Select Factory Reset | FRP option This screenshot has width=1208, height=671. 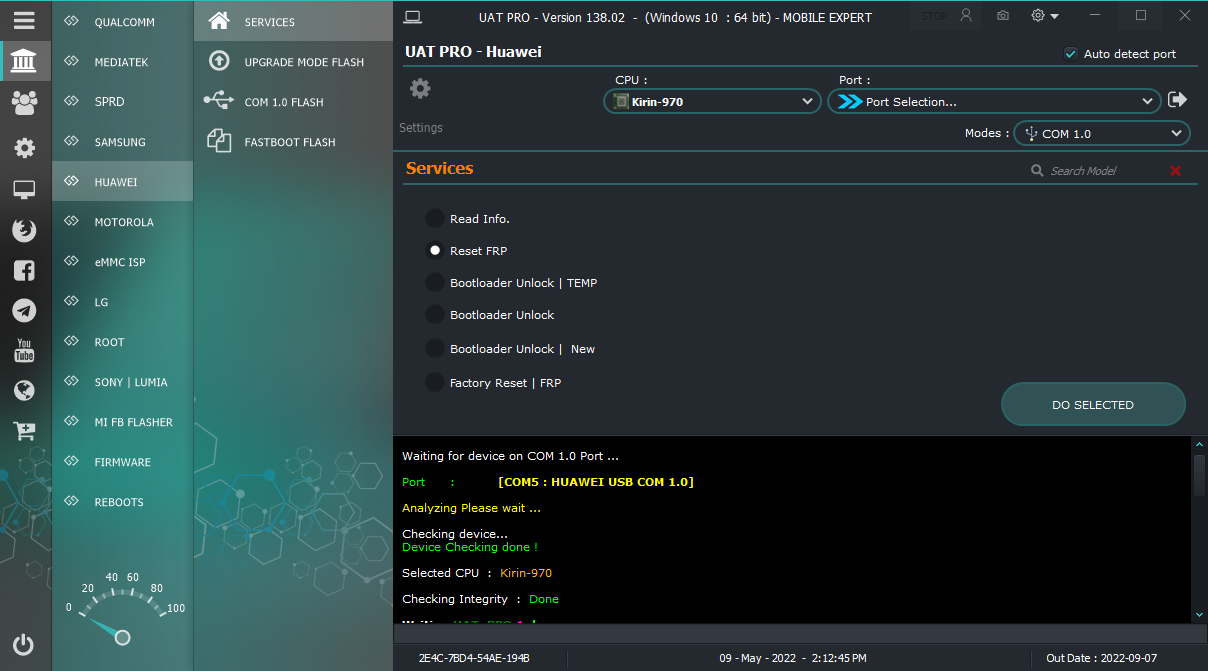coord(435,382)
